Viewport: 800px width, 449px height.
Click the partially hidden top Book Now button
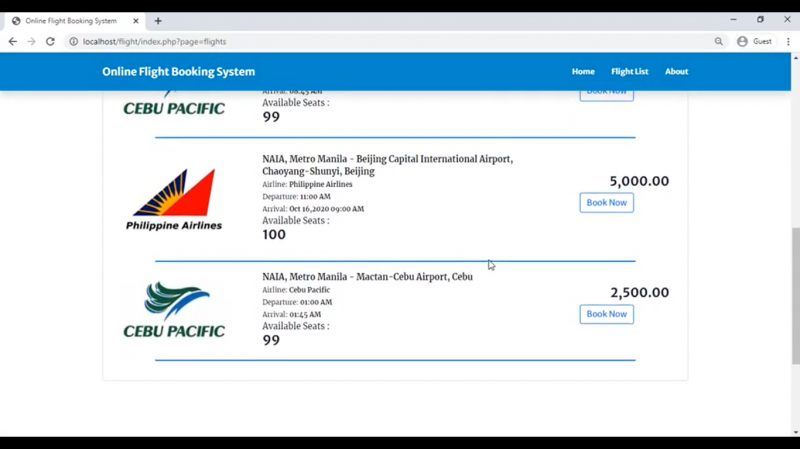pos(607,96)
